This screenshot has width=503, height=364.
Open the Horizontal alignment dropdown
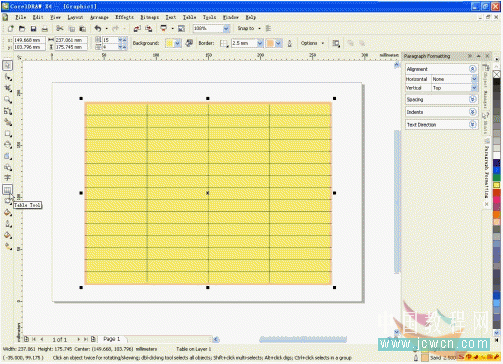click(474, 79)
